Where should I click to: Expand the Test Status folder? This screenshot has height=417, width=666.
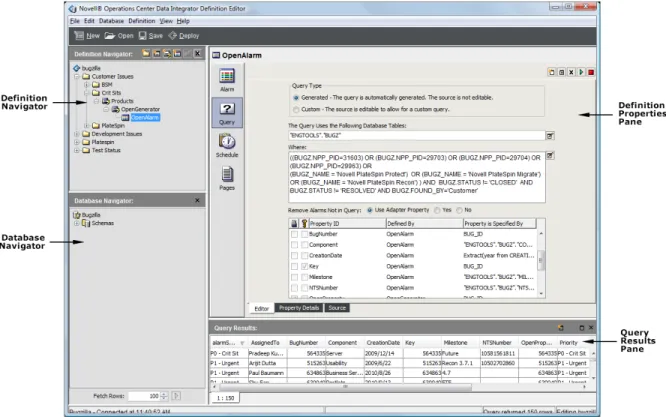coord(77,150)
